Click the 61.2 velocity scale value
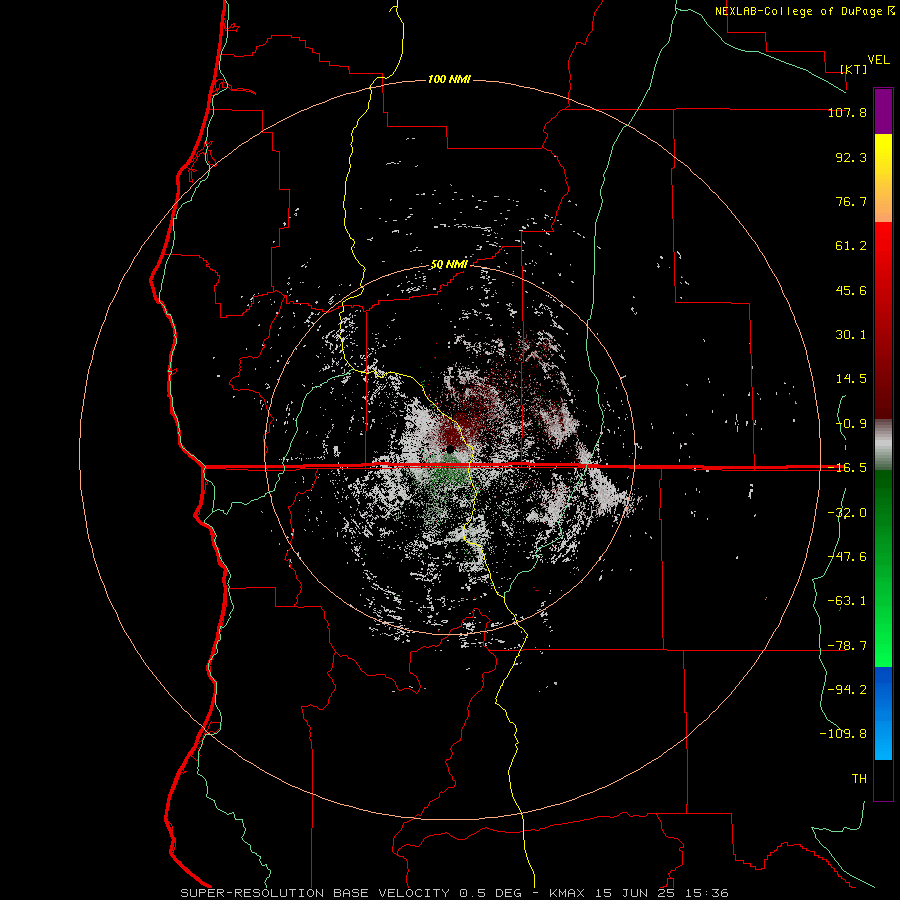This screenshot has width=900, height=900. [851, 246]
